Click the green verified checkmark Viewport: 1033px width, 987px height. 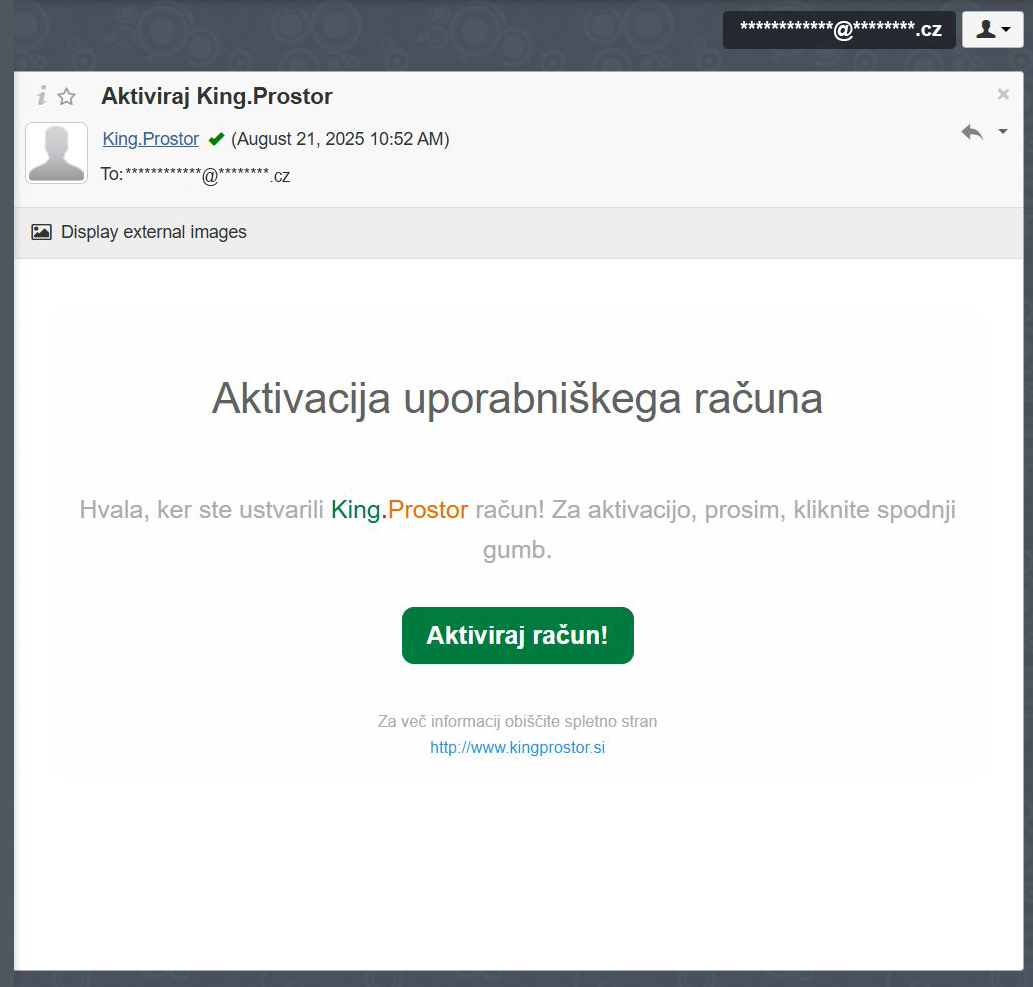pos(216,139)
